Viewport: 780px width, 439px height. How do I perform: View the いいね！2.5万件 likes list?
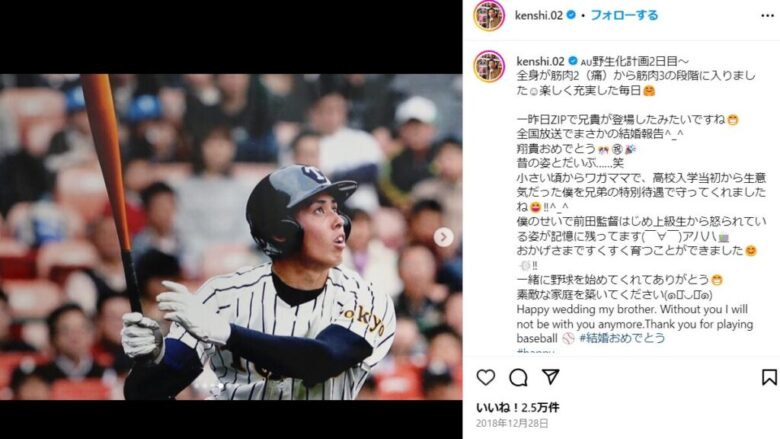tap(517, 408)
